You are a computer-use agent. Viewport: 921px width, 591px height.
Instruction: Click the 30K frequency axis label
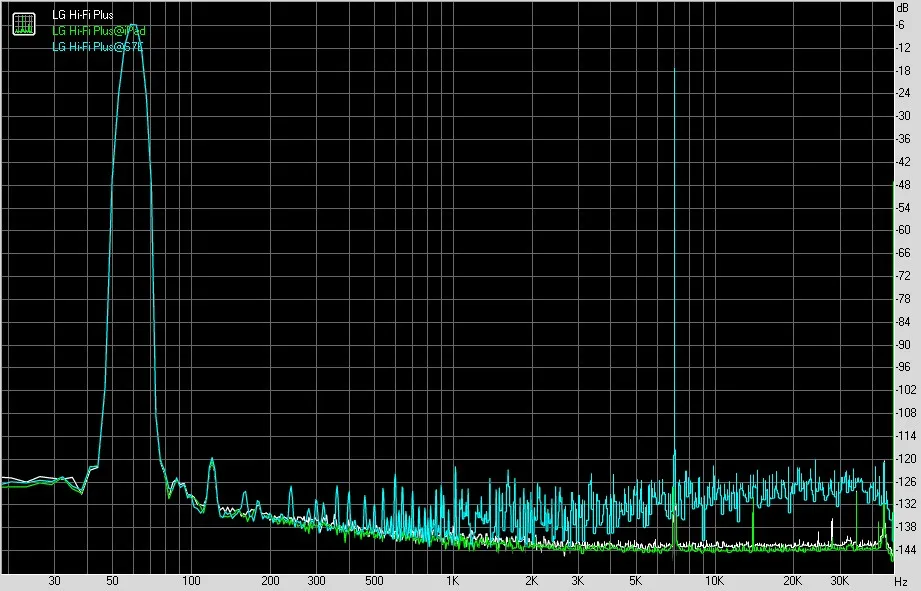(840, 581)
